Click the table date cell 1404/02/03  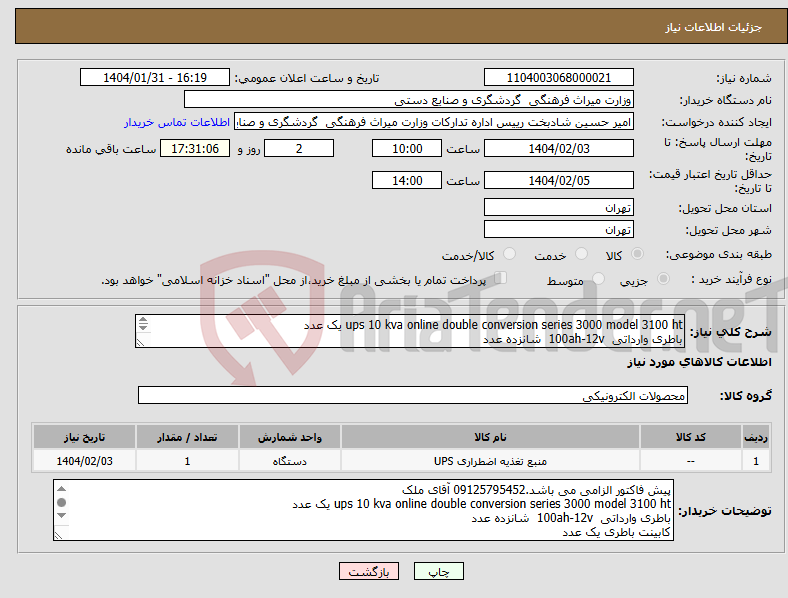pyautogui.click(x=84, y=461)
